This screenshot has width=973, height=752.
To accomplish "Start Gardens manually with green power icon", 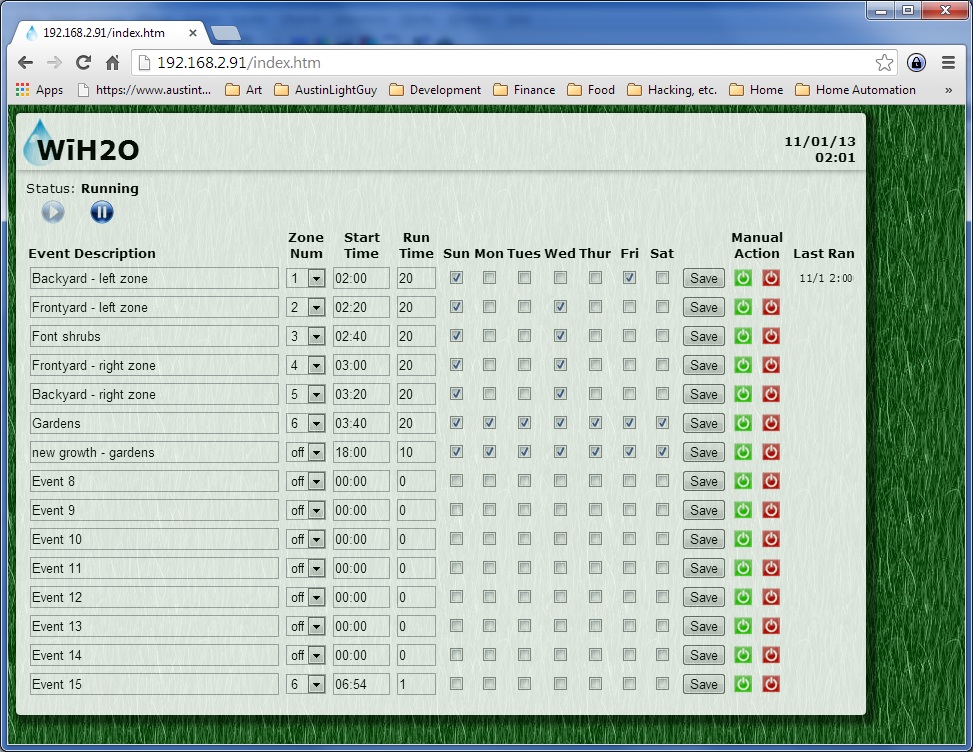I will click(743, 424).
